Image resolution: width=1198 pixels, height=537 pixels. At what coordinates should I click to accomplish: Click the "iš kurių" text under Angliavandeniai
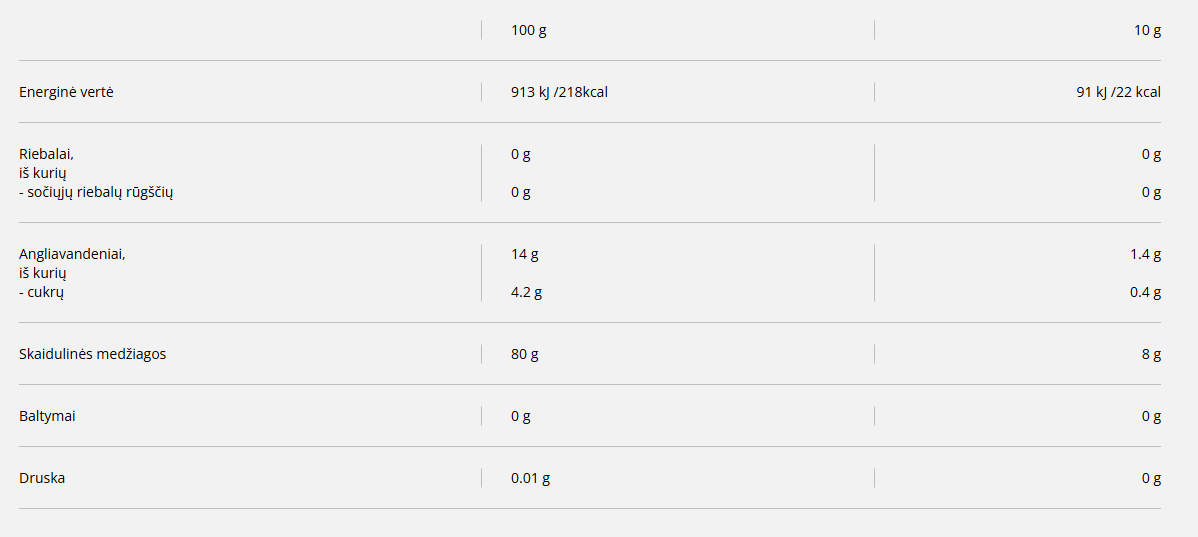pyautogui.click(x=43, y=273)
